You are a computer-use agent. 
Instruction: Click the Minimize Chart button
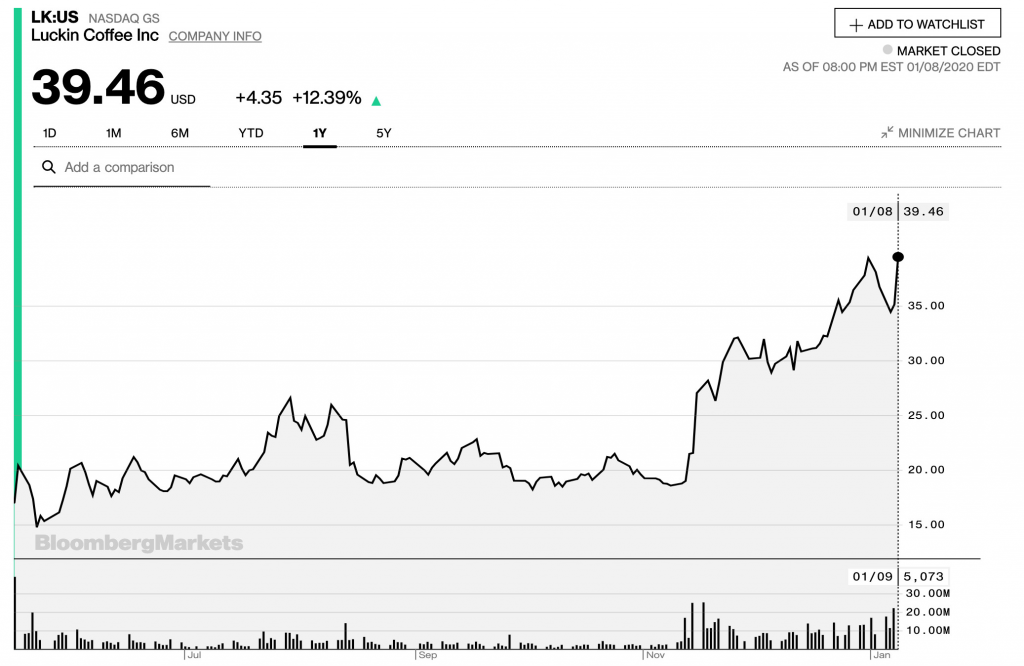click(940, 133)
